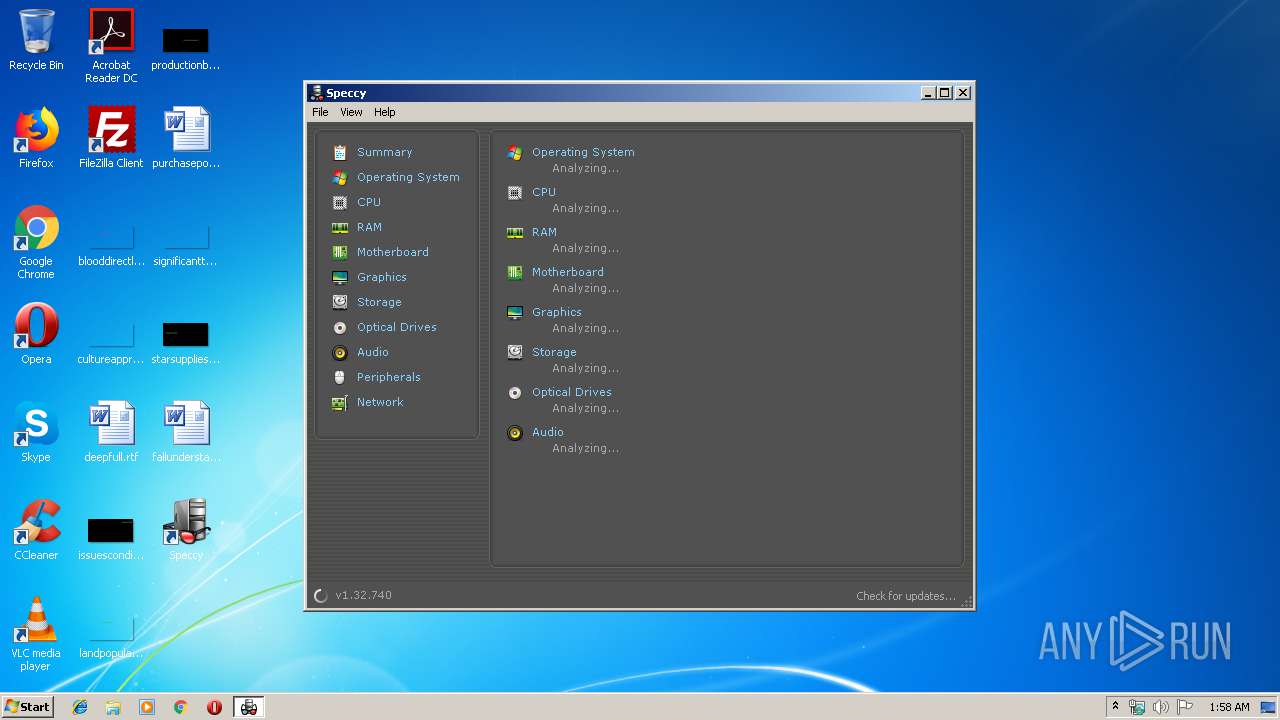The height and width of the screenshot is (720, 1280).
Task: Open the Storage drive icon in sidebar
Action: (340, 302)
